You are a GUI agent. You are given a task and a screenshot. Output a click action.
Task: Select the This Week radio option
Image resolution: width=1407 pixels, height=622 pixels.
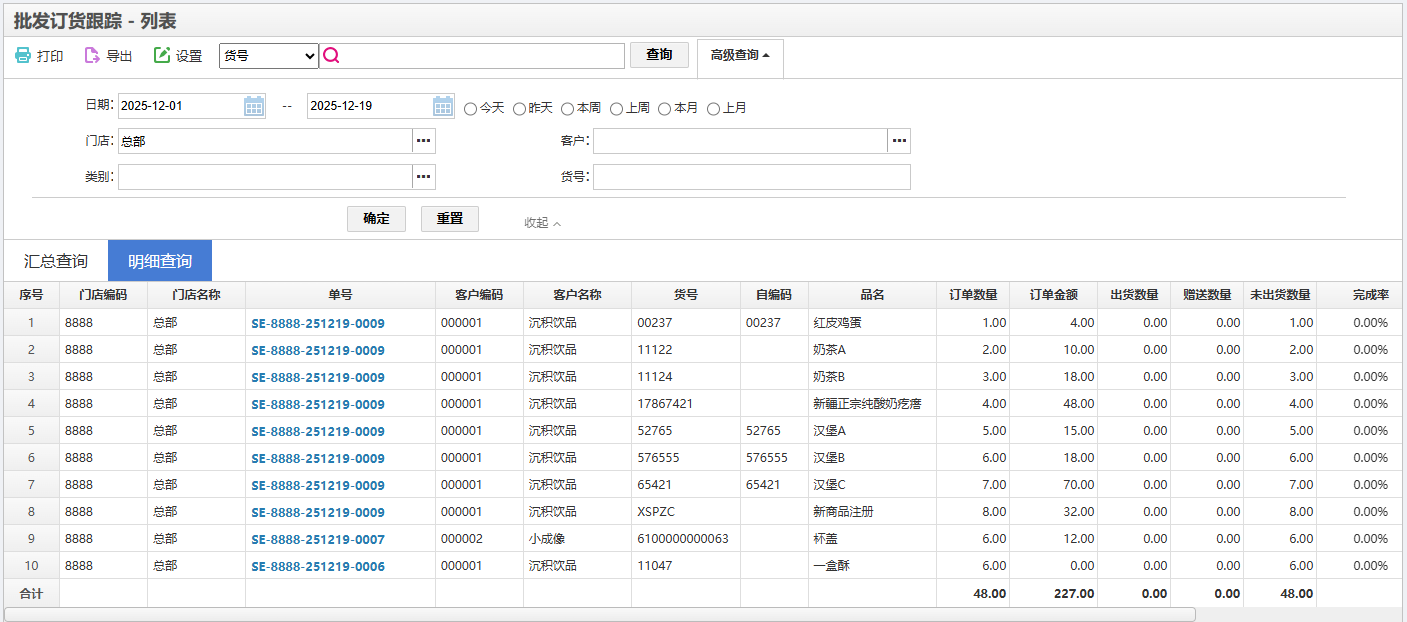coord(568,108)
